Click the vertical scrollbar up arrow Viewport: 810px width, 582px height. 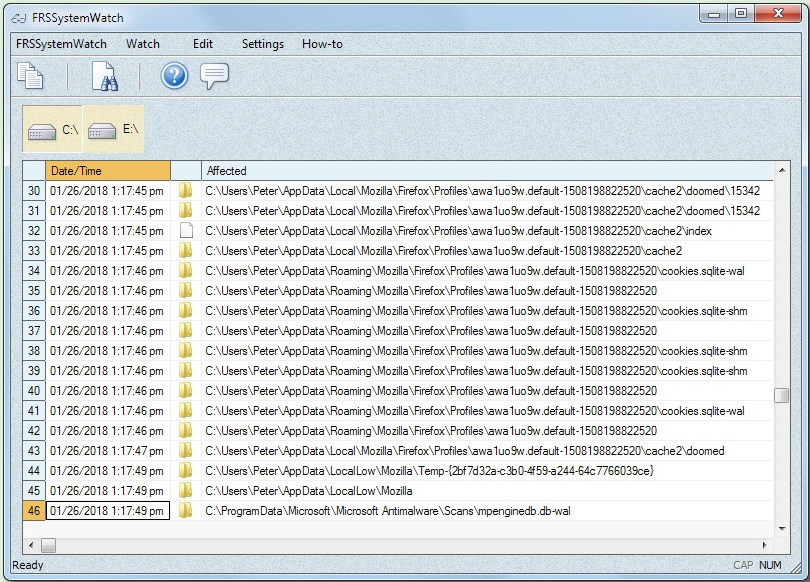(782, 170)
